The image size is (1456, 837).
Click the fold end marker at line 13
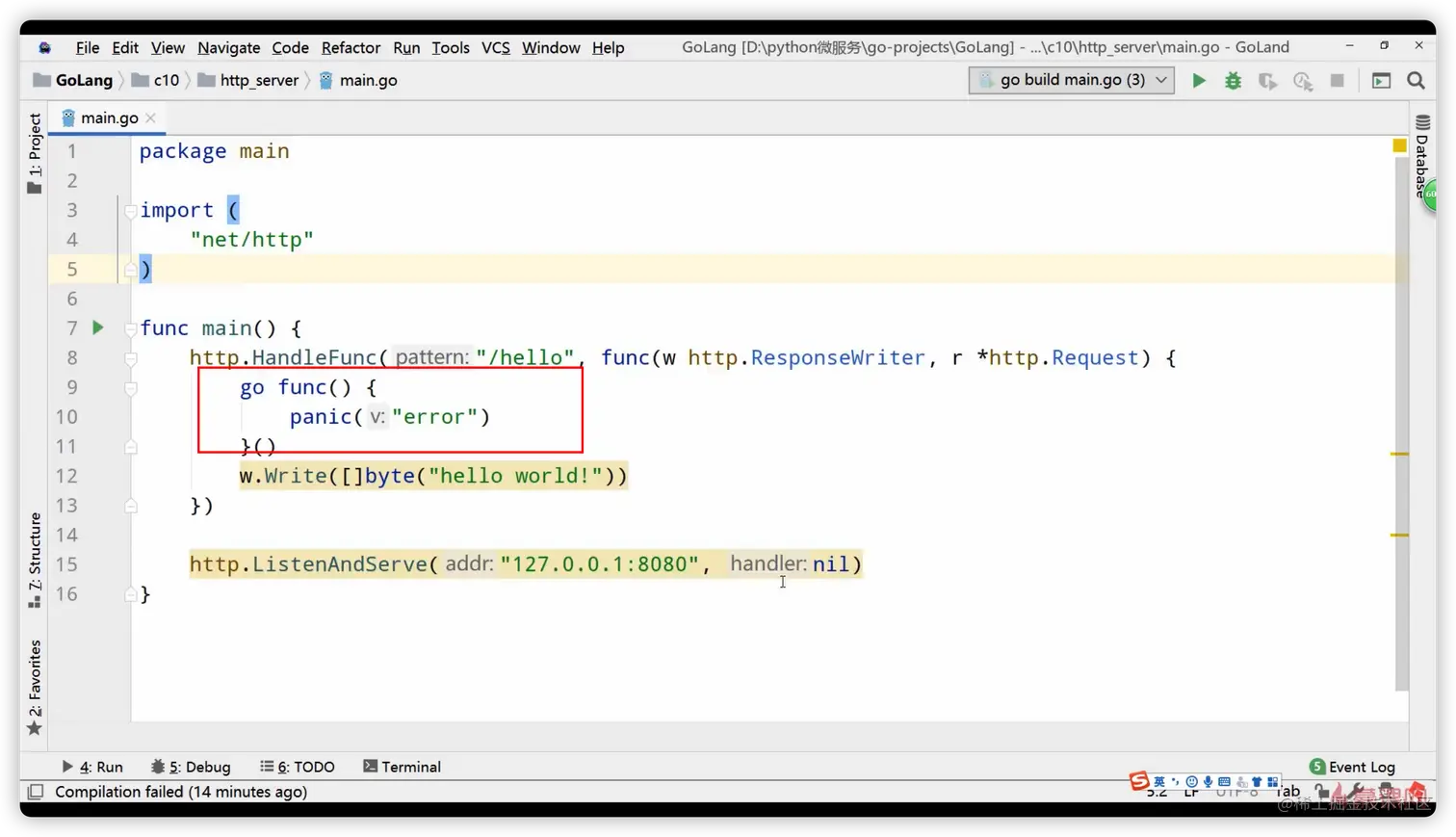pyautogui.click(x=130, y=506)
